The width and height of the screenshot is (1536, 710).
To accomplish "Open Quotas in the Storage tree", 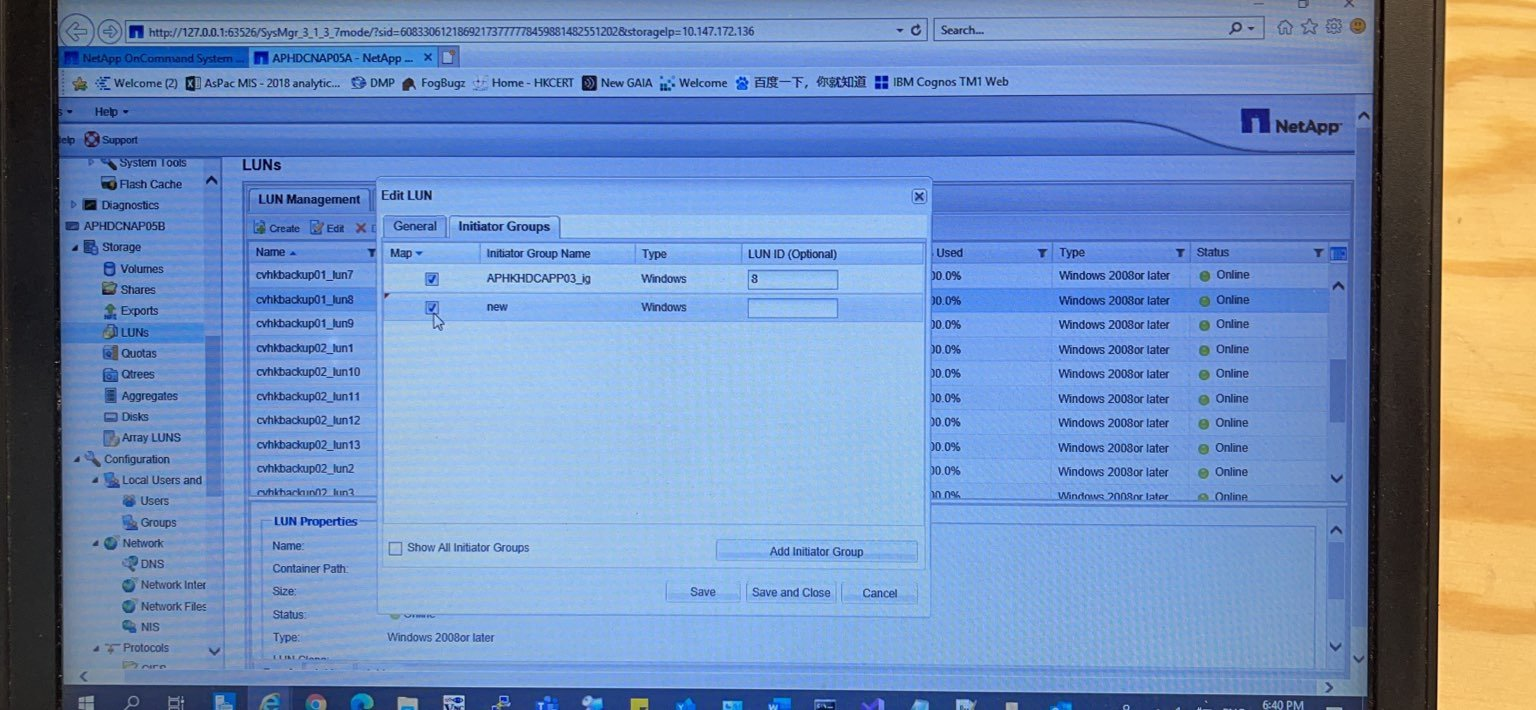I will point(138,353).
